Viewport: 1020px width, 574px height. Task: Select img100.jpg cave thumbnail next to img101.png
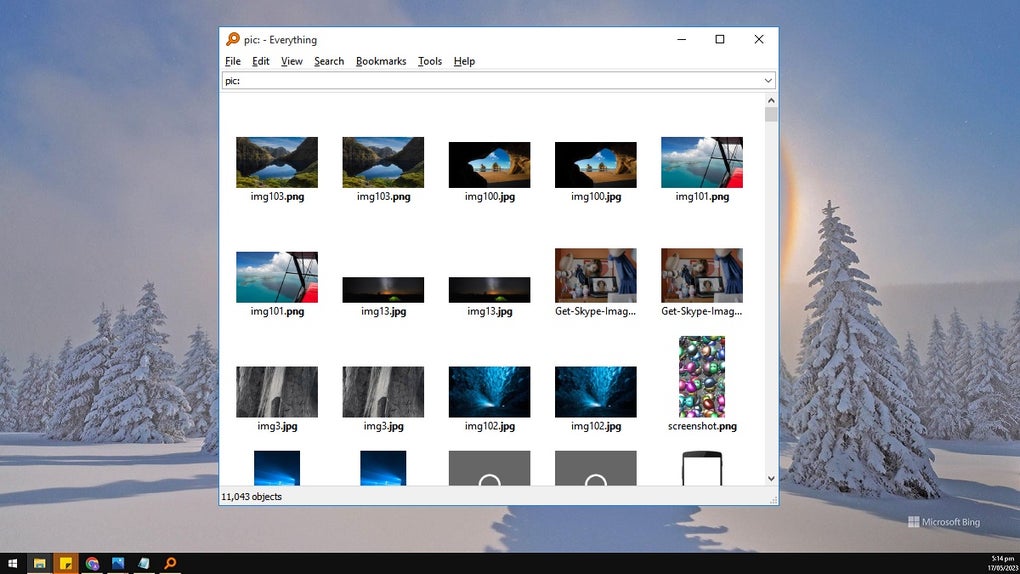coord(595,165)
